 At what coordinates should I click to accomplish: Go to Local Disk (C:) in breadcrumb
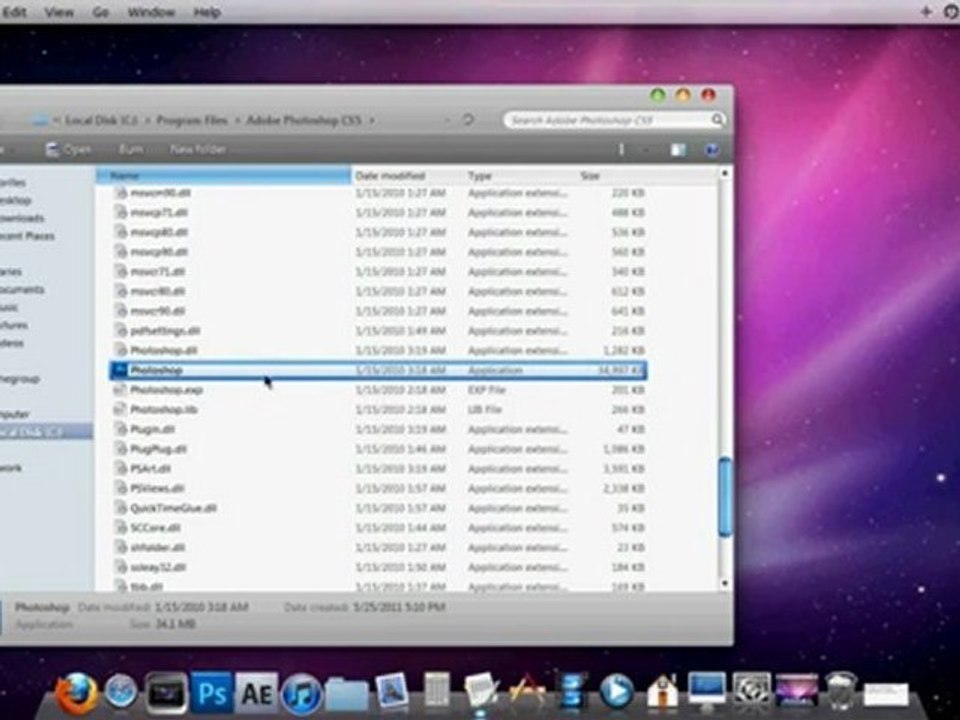click(101, 120)
